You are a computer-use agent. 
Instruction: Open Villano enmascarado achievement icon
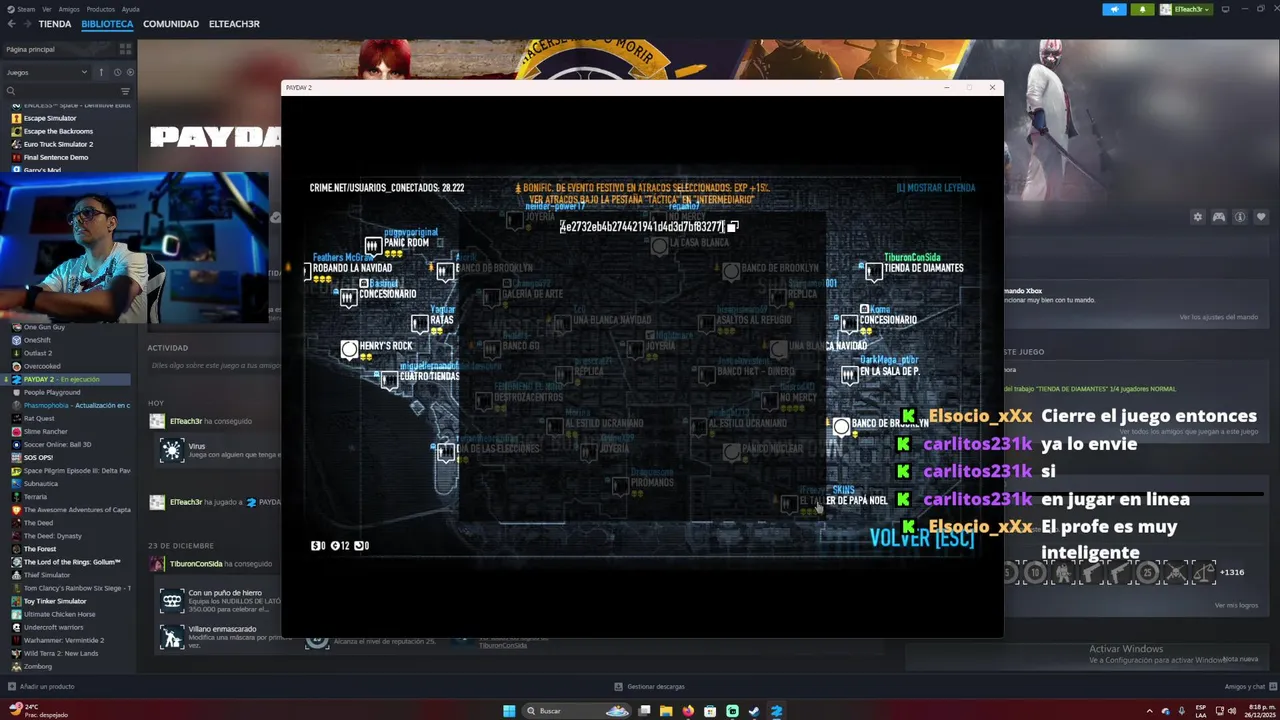(172, 636)
